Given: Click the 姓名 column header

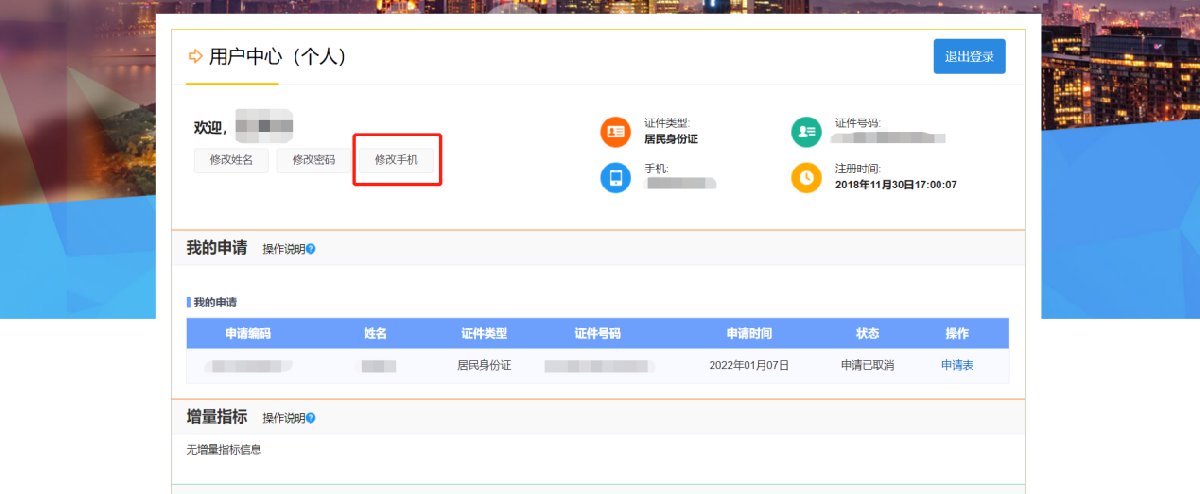Looking at the screenshot, I should tap(375, 334).
